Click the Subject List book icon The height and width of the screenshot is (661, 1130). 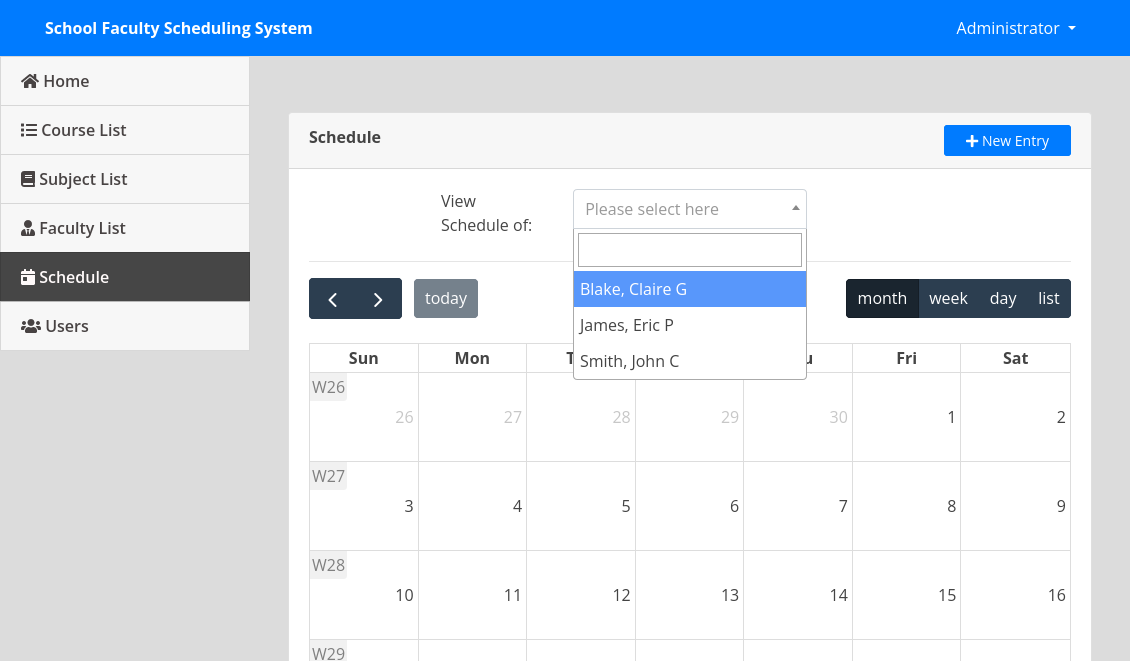click(x=28, y=179)
